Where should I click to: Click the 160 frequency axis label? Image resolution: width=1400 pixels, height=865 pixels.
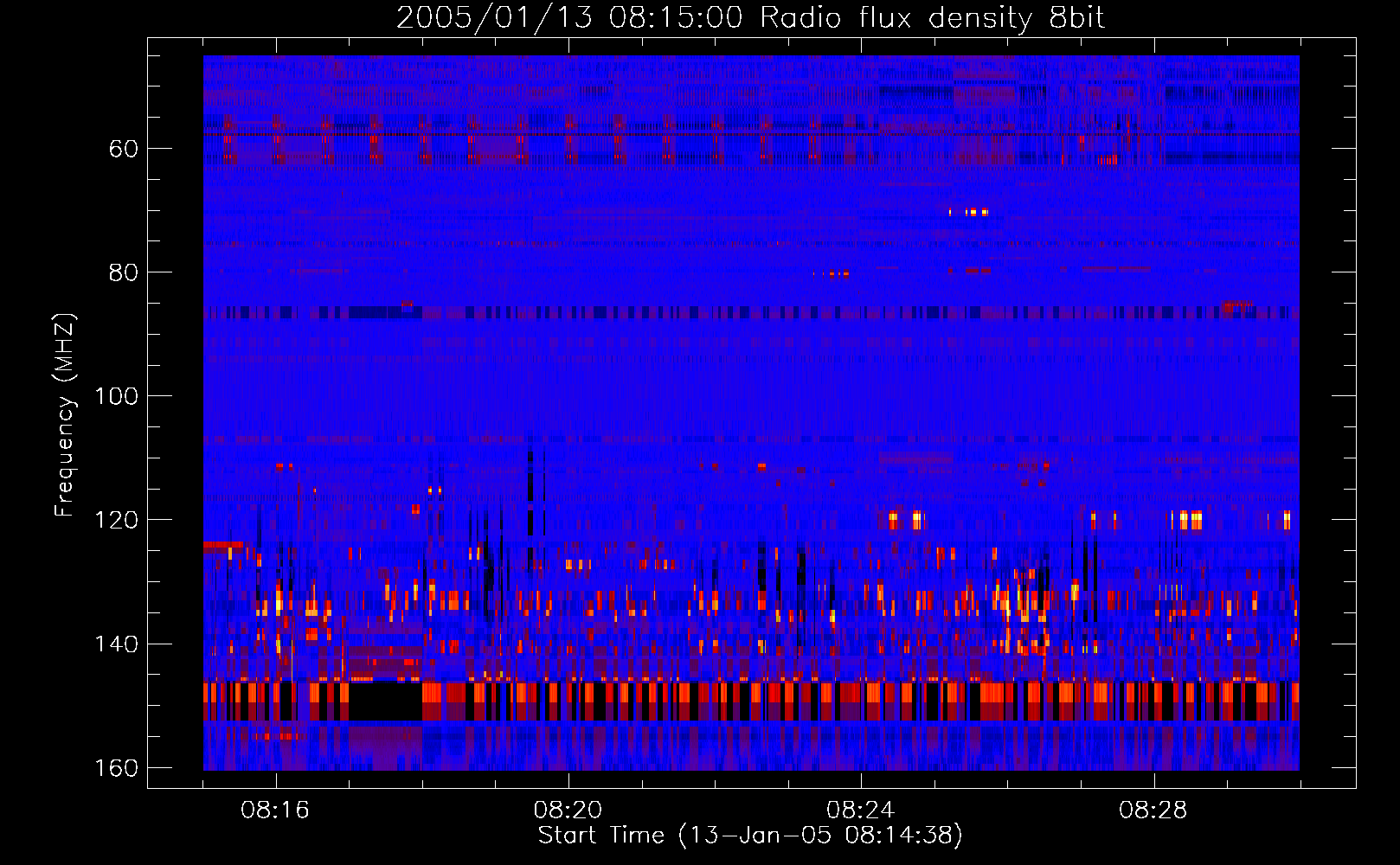(117, 768)
